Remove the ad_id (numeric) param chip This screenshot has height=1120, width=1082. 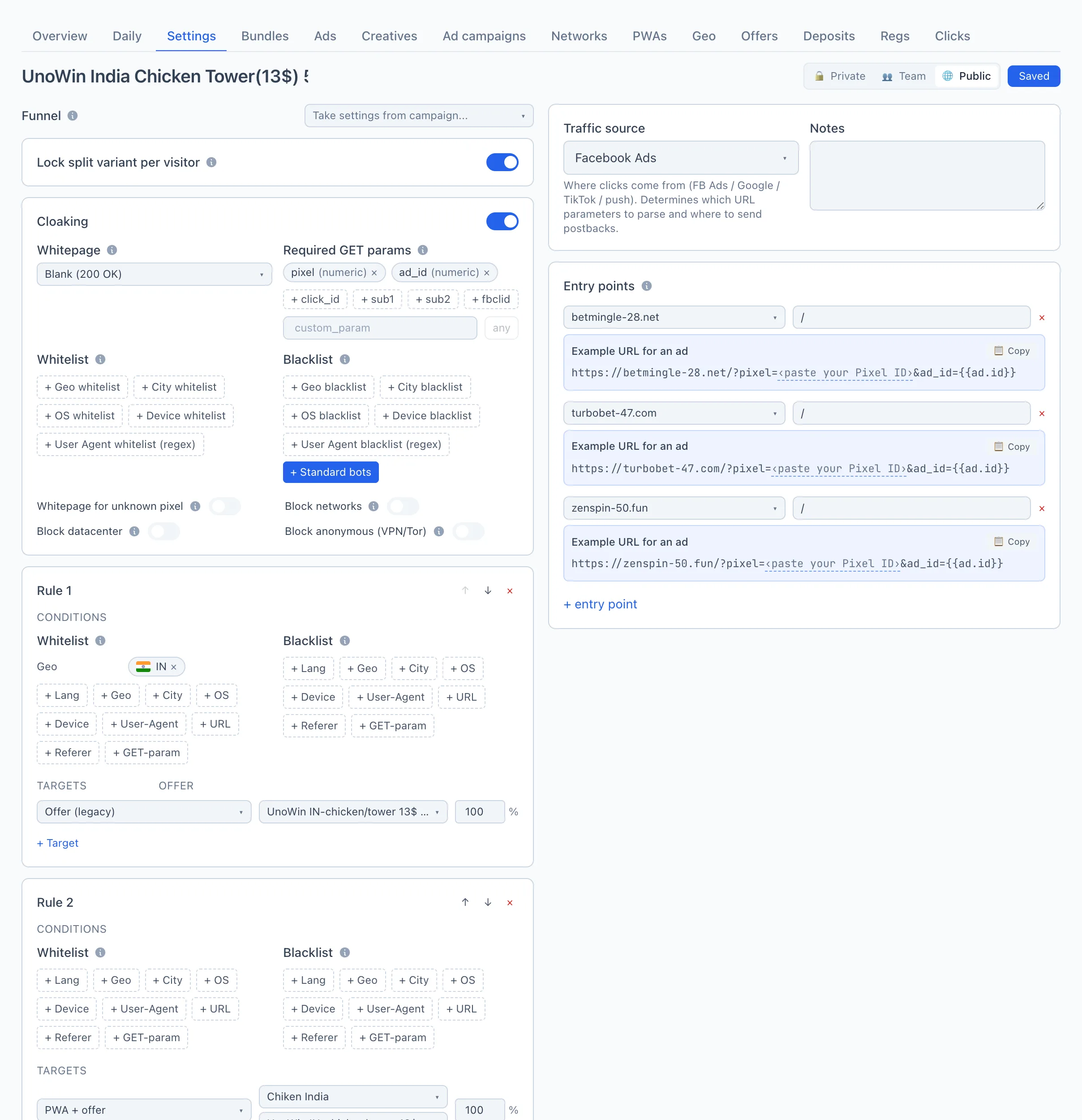coord(487,273)
